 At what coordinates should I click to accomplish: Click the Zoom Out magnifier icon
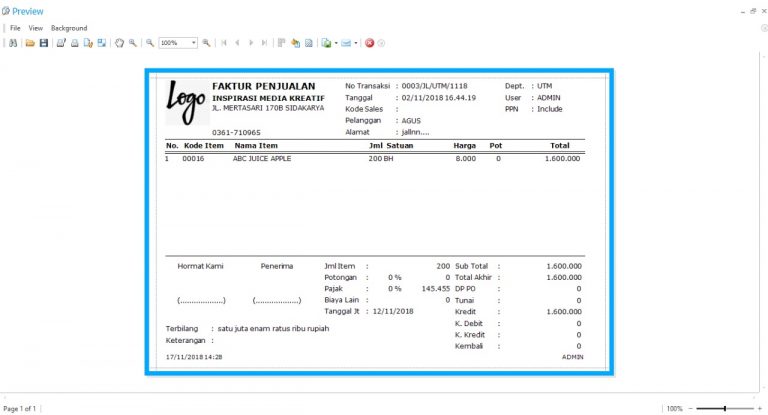(x=150, y=43)
